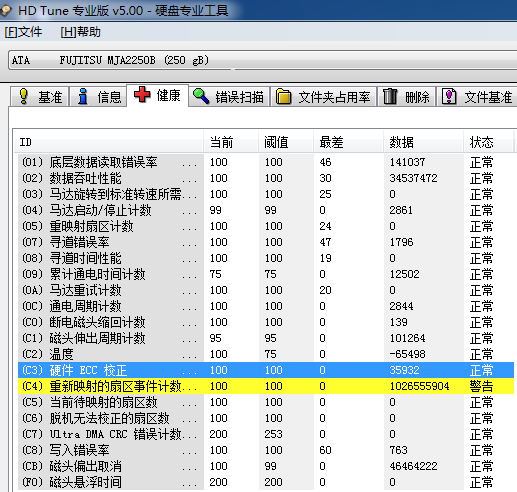Image resolution: width=517 pixels, height=492 pixels.
Task: Click the 最差 column header
Action: pos(348,142)
